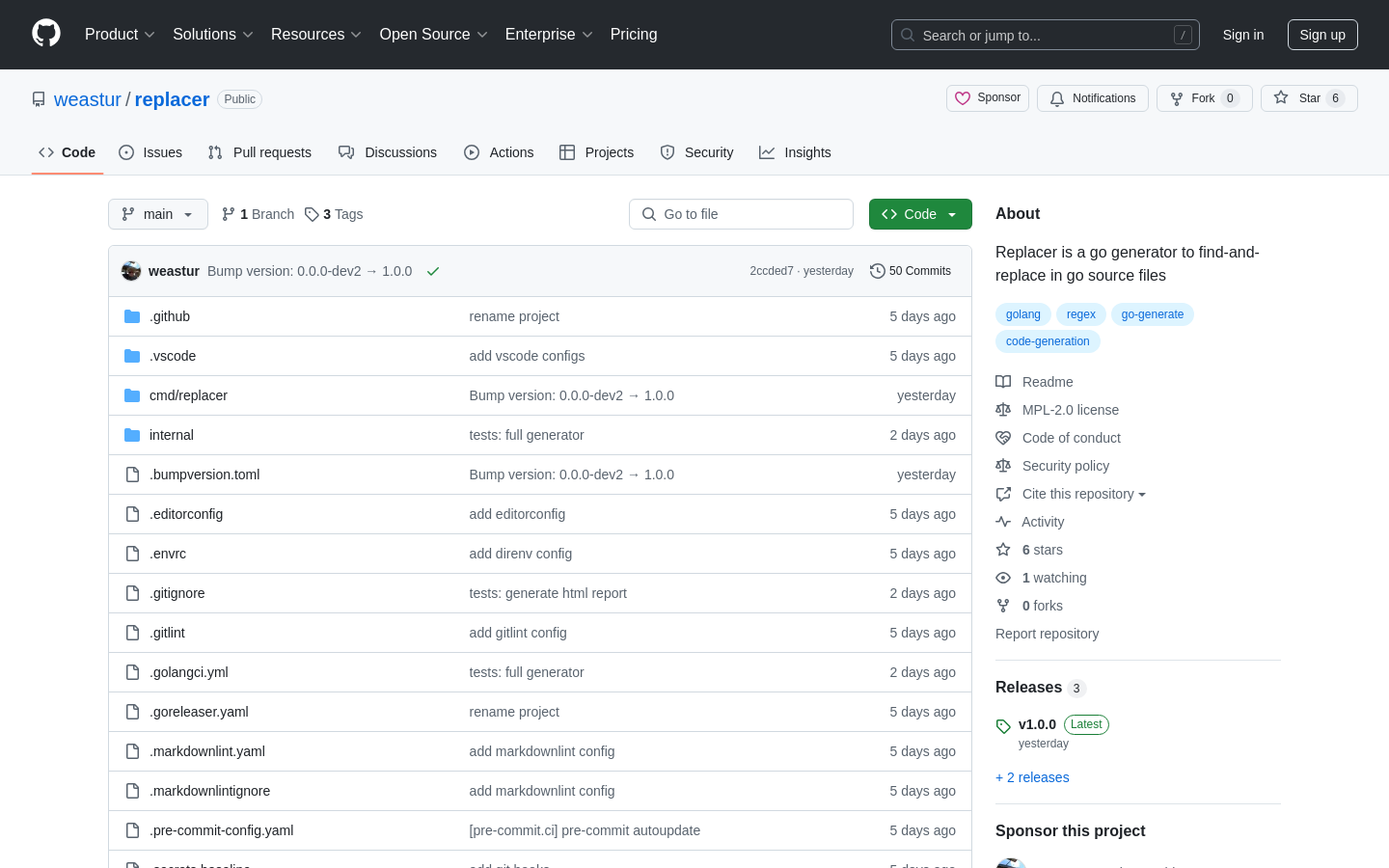This screenshot has width=1389, height=868.
Task: Switch to the Discussions tab
Action: (x=388, y=152)
